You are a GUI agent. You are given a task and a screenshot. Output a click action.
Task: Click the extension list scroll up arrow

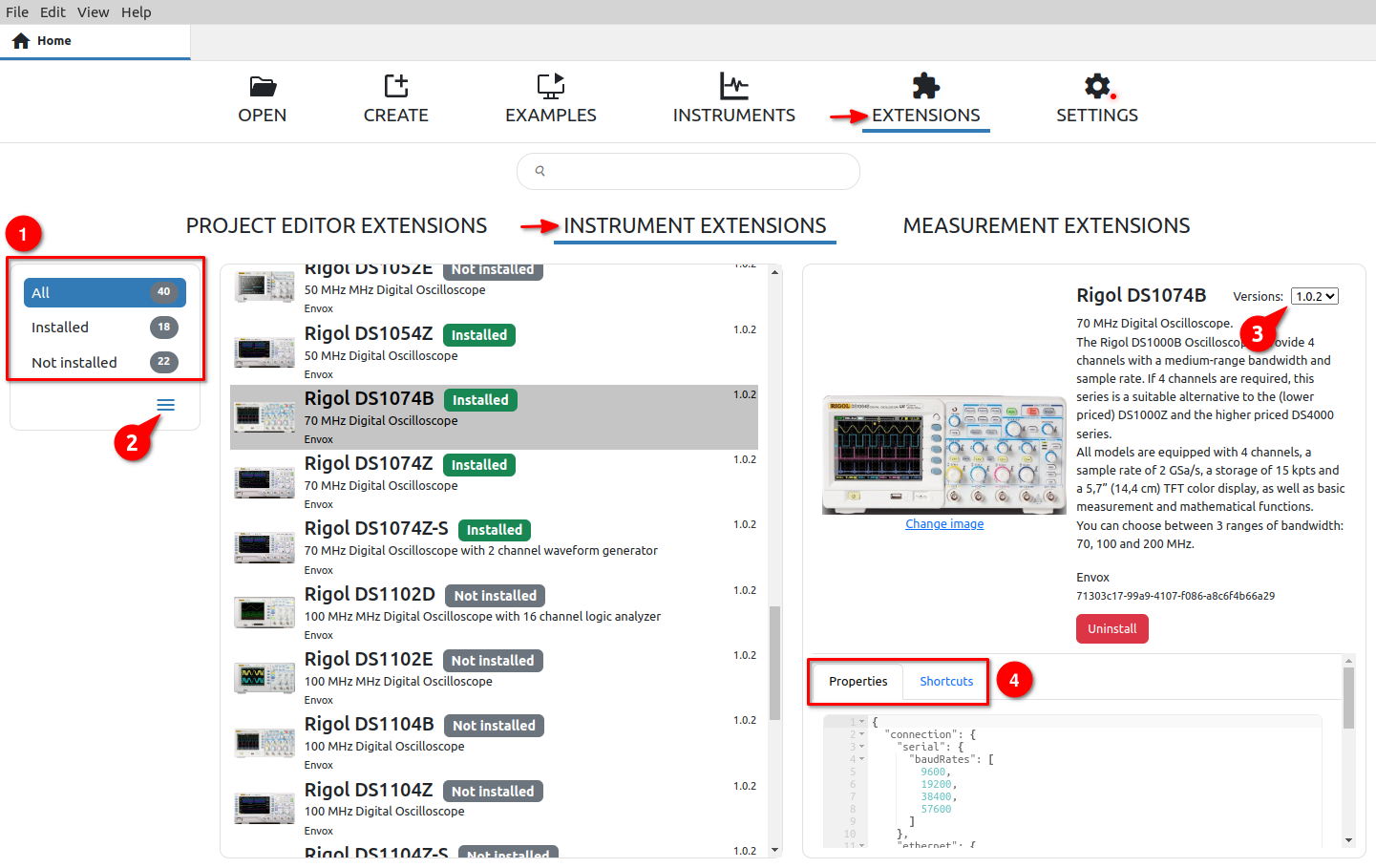775,272
